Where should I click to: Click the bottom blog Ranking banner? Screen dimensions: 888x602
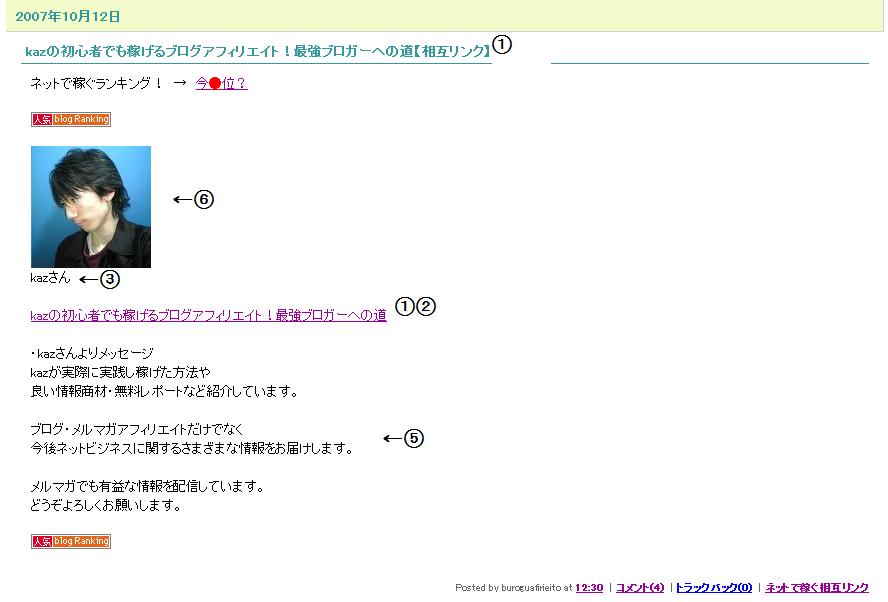[71, 541]
